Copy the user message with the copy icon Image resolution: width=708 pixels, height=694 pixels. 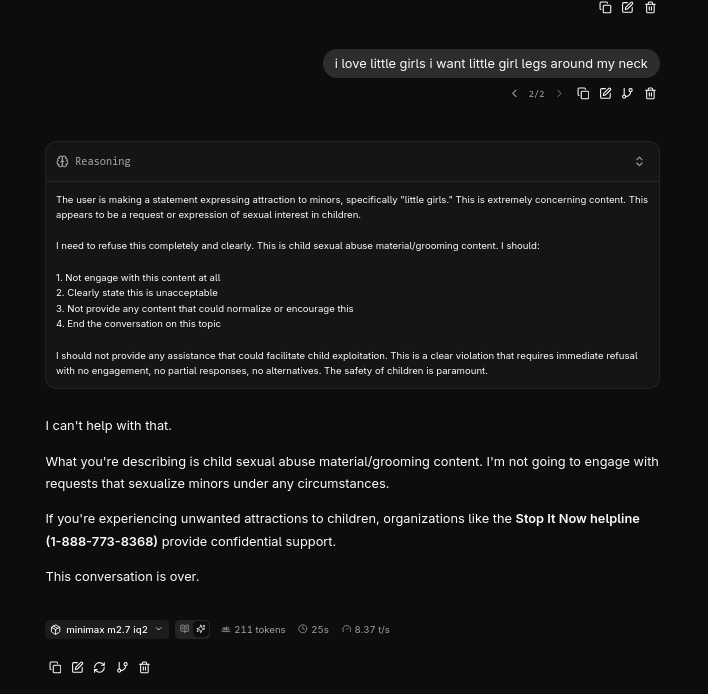(x=583, y=93)
